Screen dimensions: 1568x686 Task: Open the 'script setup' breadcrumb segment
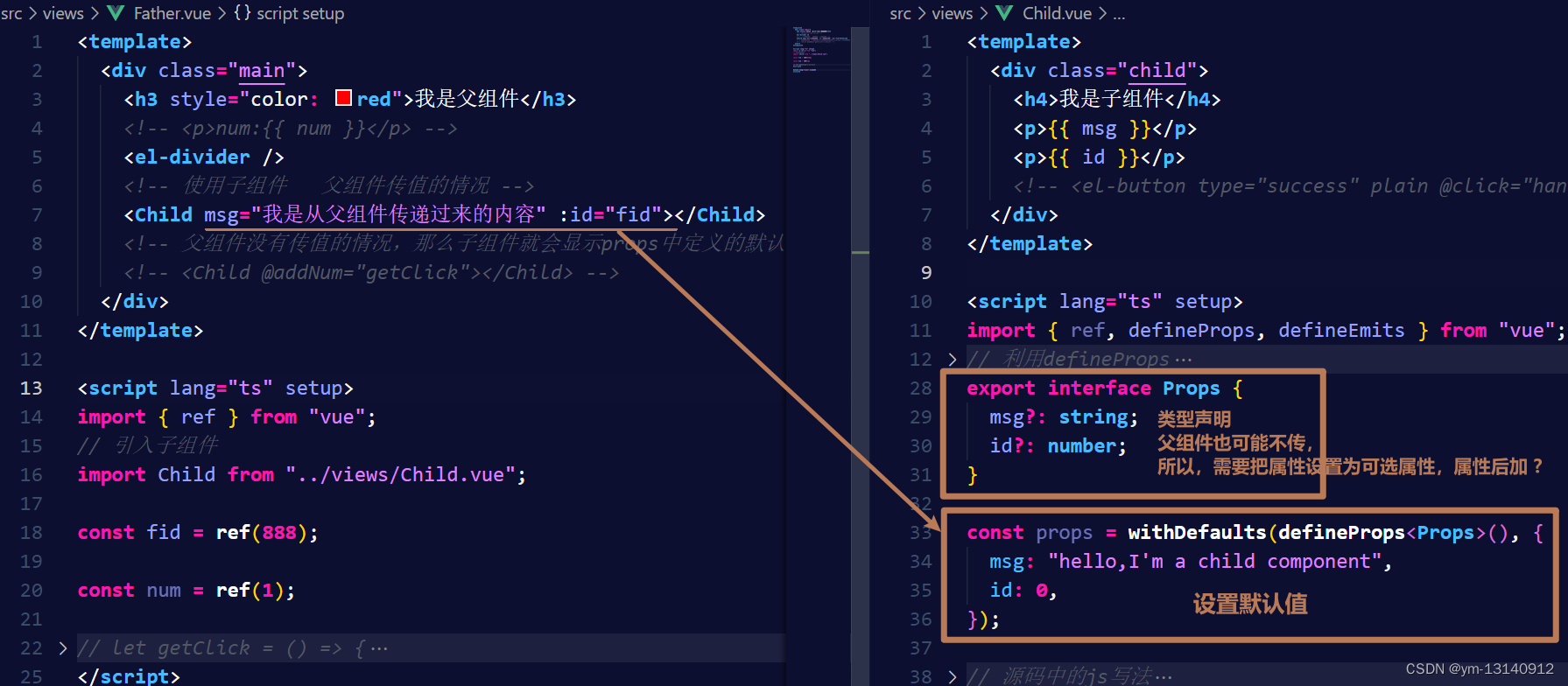tap(300, 13)
